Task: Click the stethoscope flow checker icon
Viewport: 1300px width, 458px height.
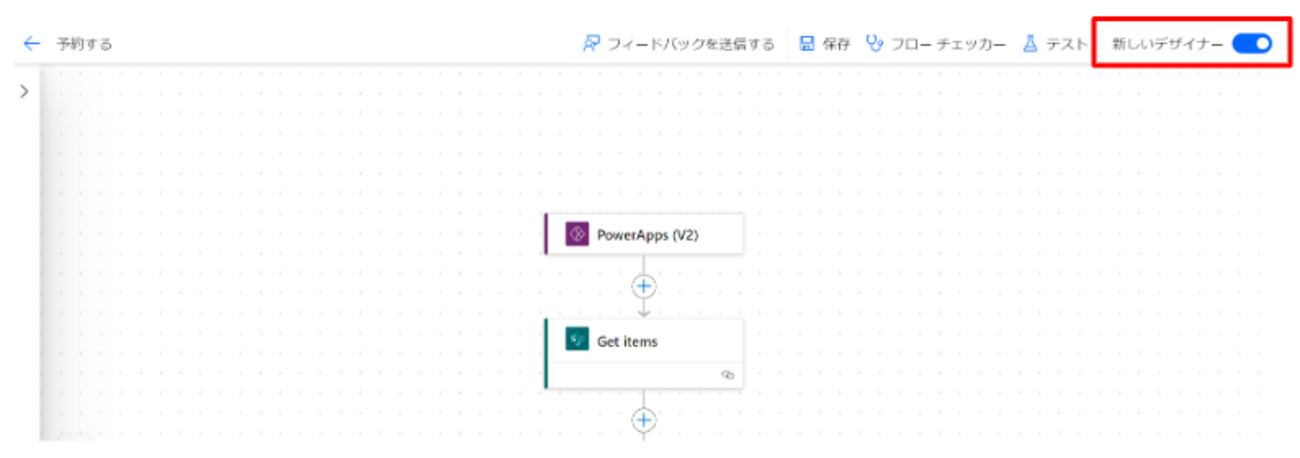Action: tap(875, 44)
